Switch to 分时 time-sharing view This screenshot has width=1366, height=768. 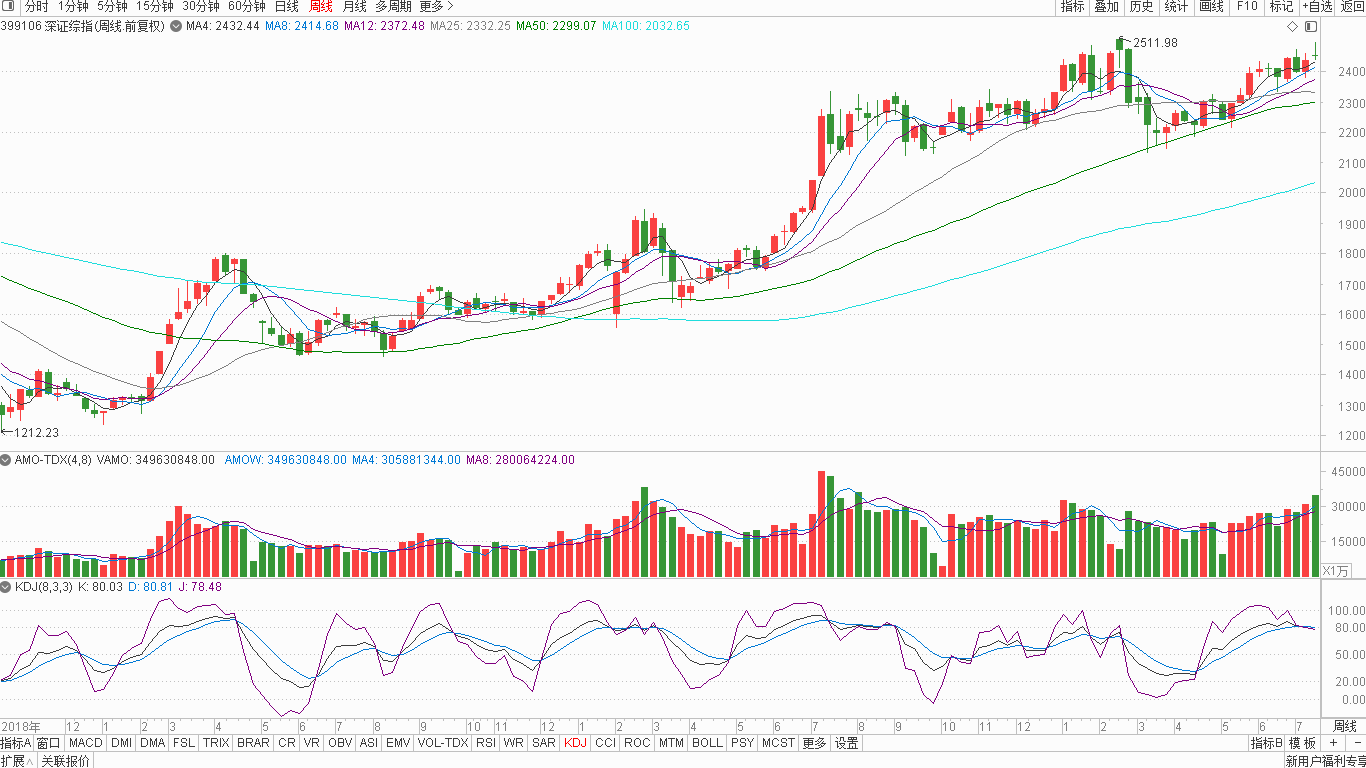(x=36, y=6)
